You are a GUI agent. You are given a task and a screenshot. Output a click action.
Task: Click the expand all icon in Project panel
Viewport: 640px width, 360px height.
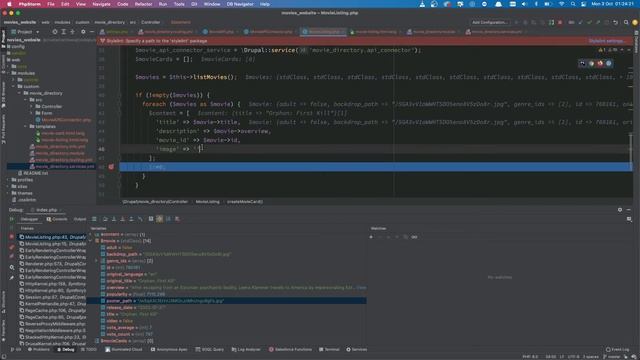(64, 32)
